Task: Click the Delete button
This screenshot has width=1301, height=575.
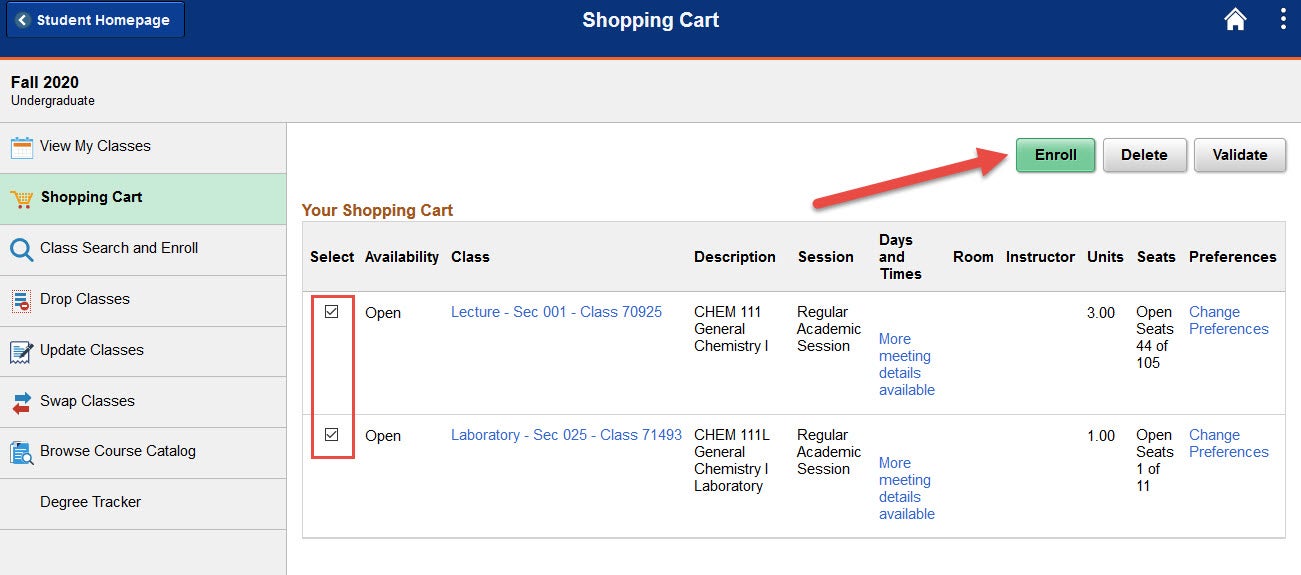Action: (1144, 155)
